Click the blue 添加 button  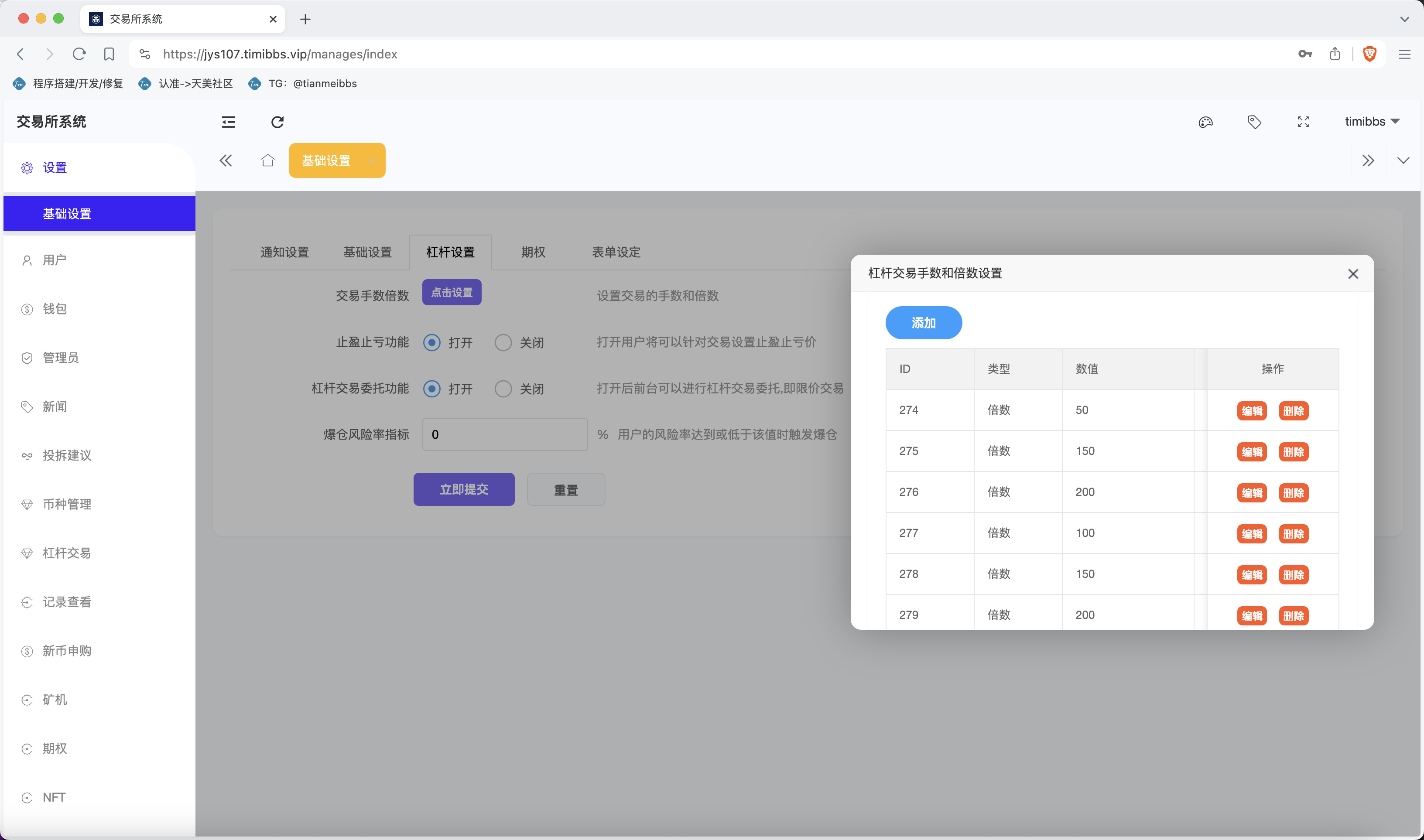[x=924, y=323]
